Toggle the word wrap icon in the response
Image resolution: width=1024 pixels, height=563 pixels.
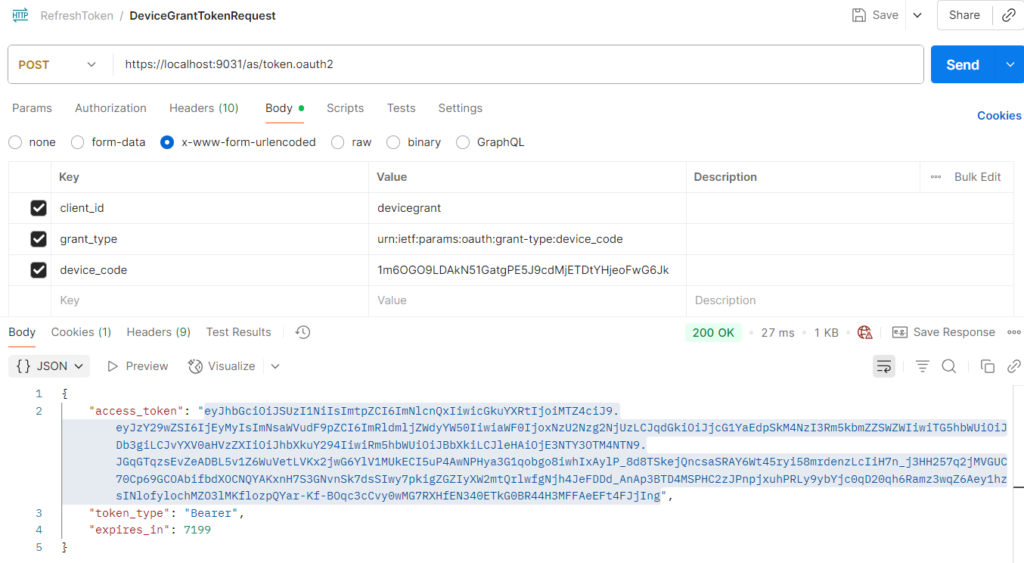pyautogui.click(x=884, y=366)
